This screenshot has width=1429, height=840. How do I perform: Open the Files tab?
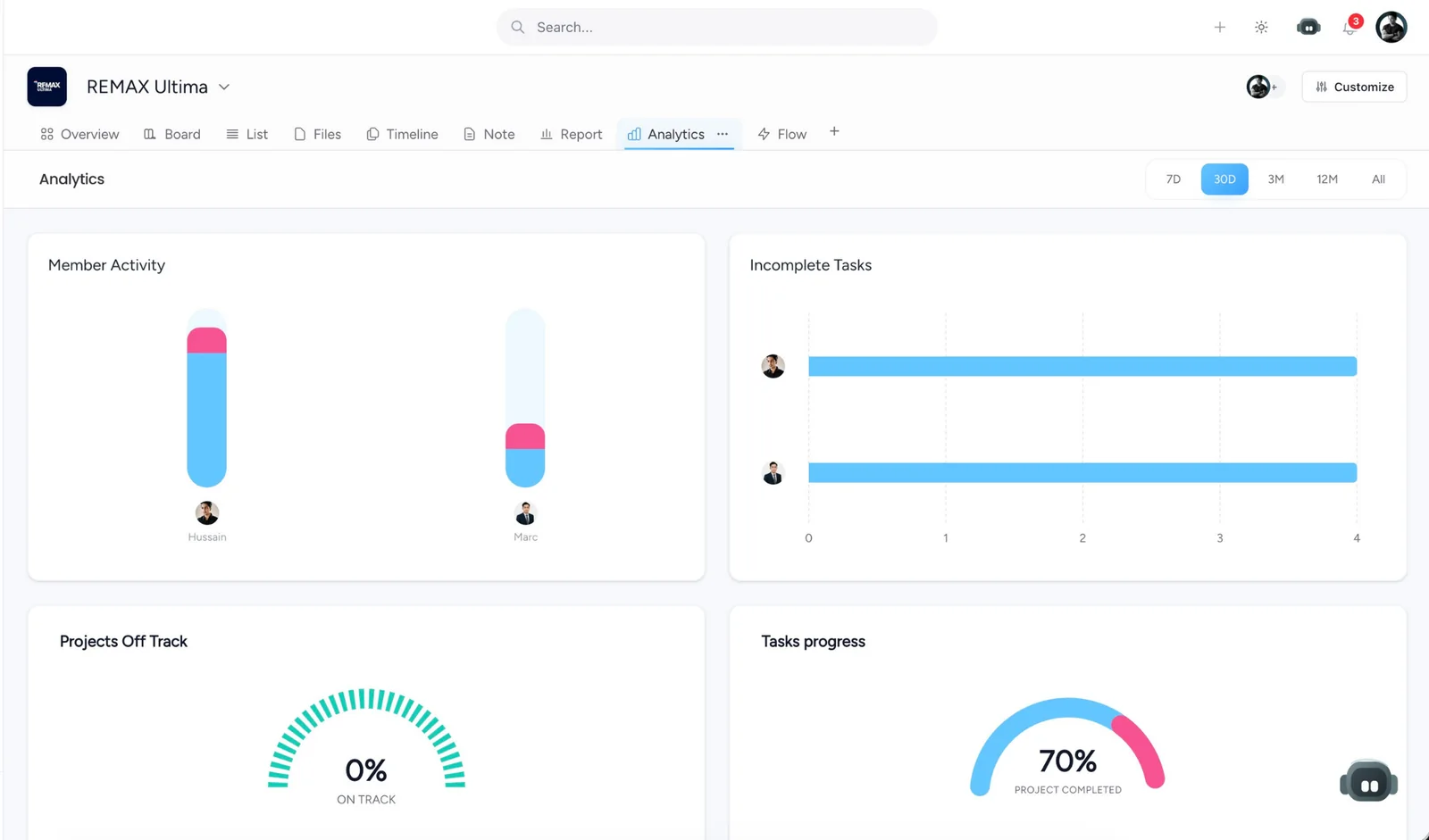point(318,134)
